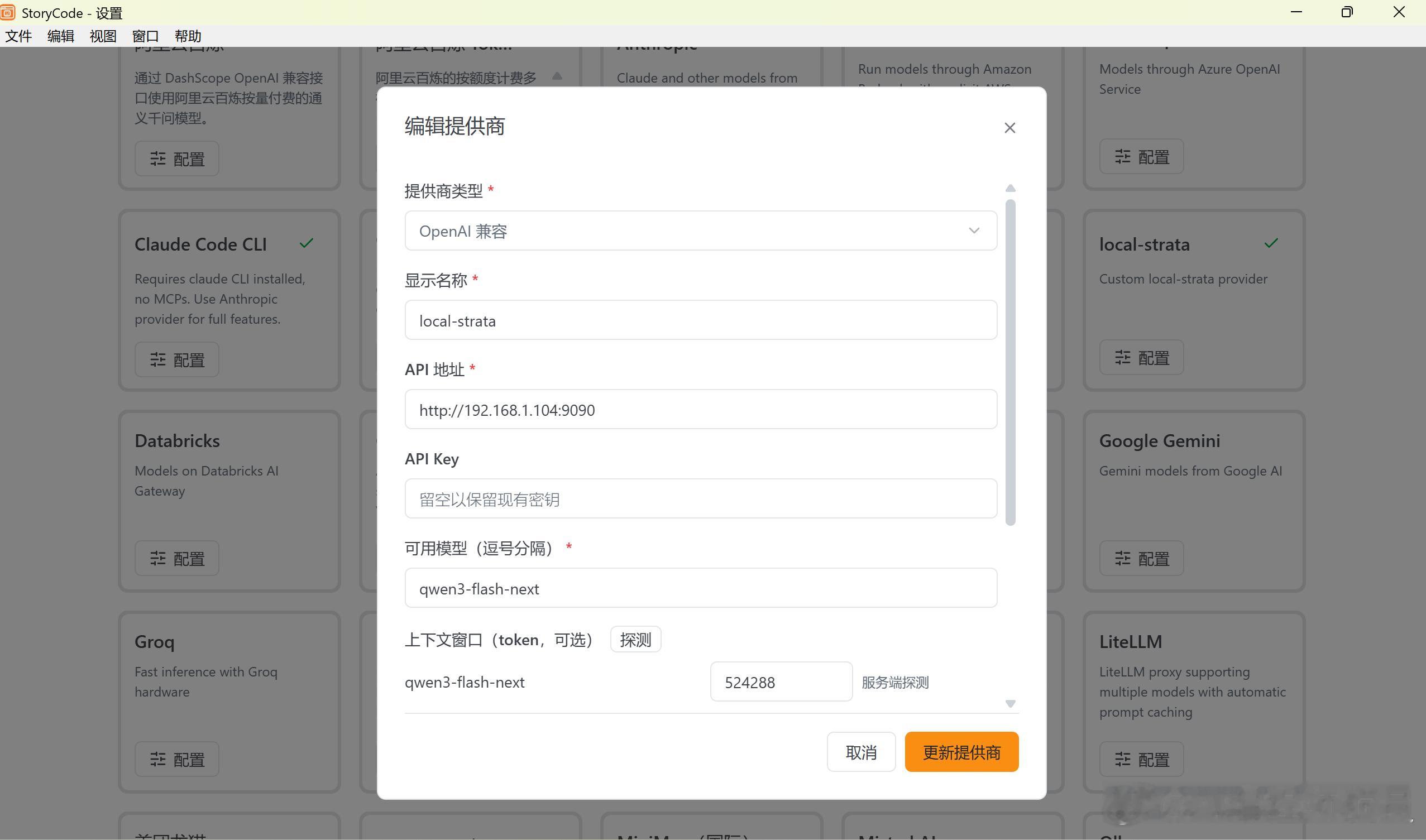
Task: Click the StoryCode app icon in title bar
Action: [7, 12]
